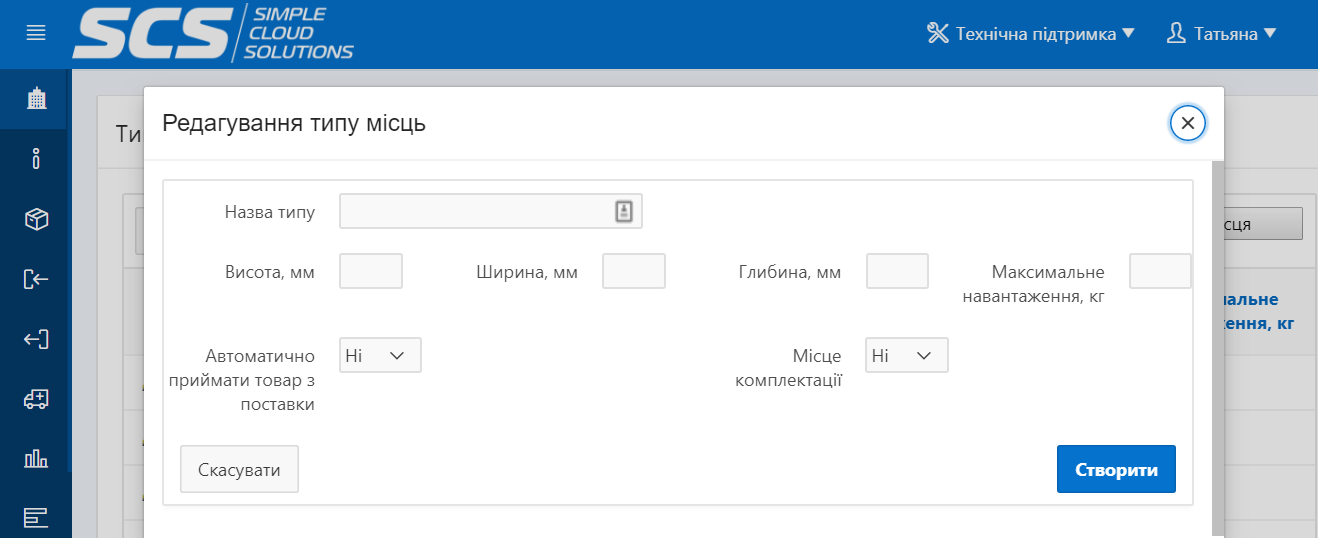Click the dialog's vertical scrollbar

tap(1217, 348)
